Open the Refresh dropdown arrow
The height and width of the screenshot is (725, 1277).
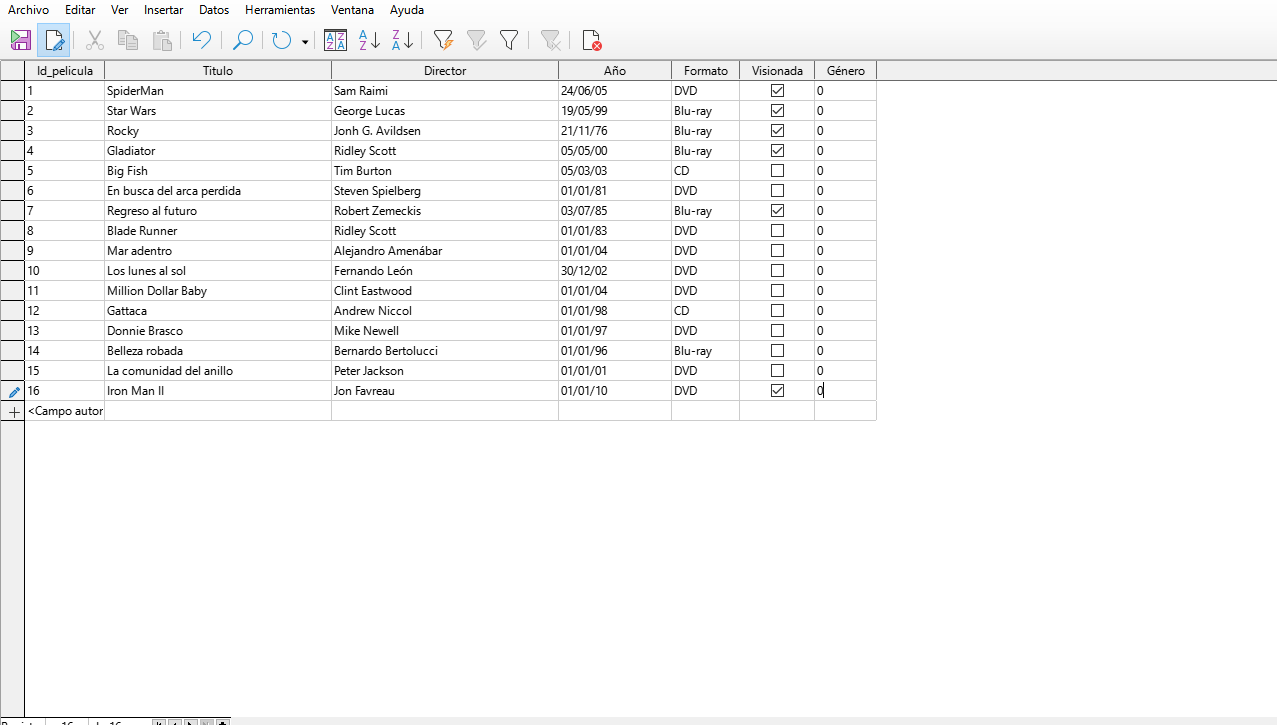tap(305, 41)
